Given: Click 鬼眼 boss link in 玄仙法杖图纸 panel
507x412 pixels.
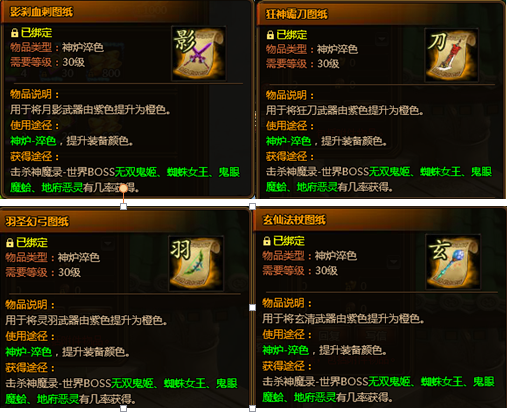Looking at the screenshot, I should [x=484, y=381].
